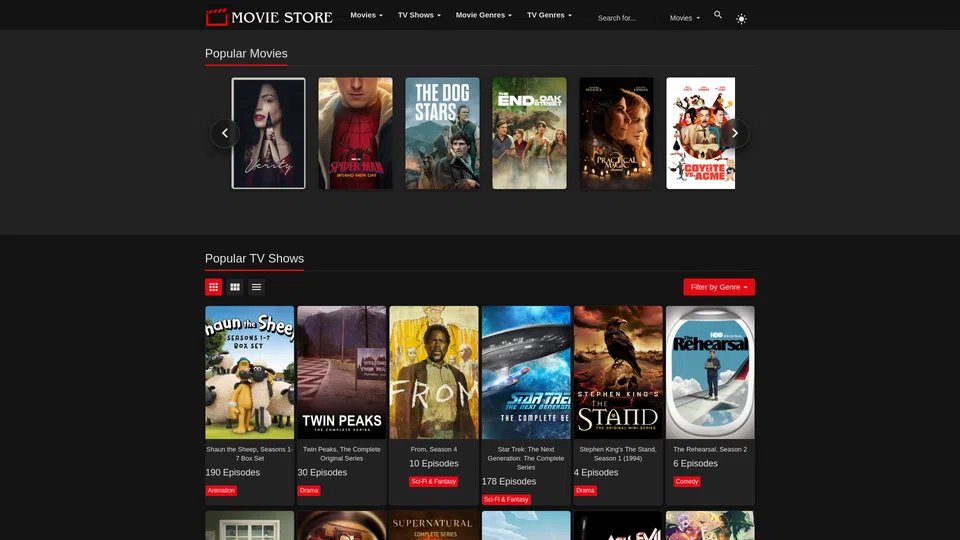Viewport: 960px width, 540px height.
Task: Click the Drama tag under The Stand
Action: [x=585, y=490]
